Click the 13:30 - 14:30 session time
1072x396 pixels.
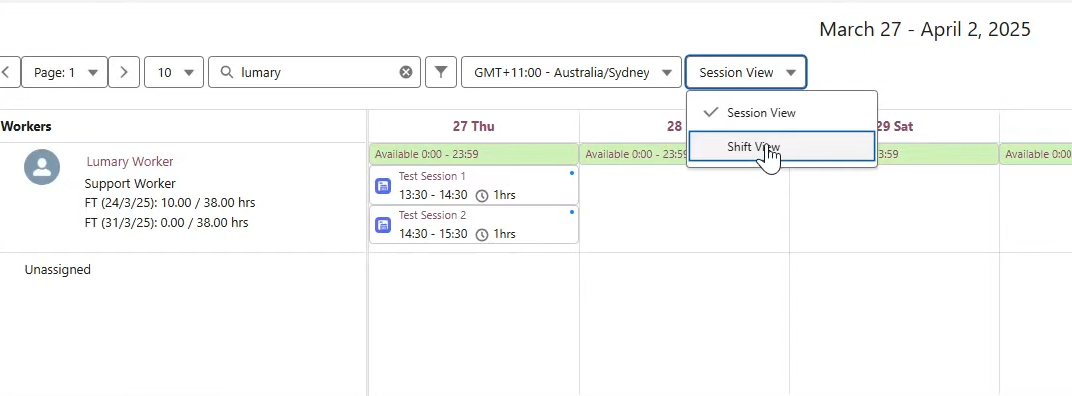point(433,195)
